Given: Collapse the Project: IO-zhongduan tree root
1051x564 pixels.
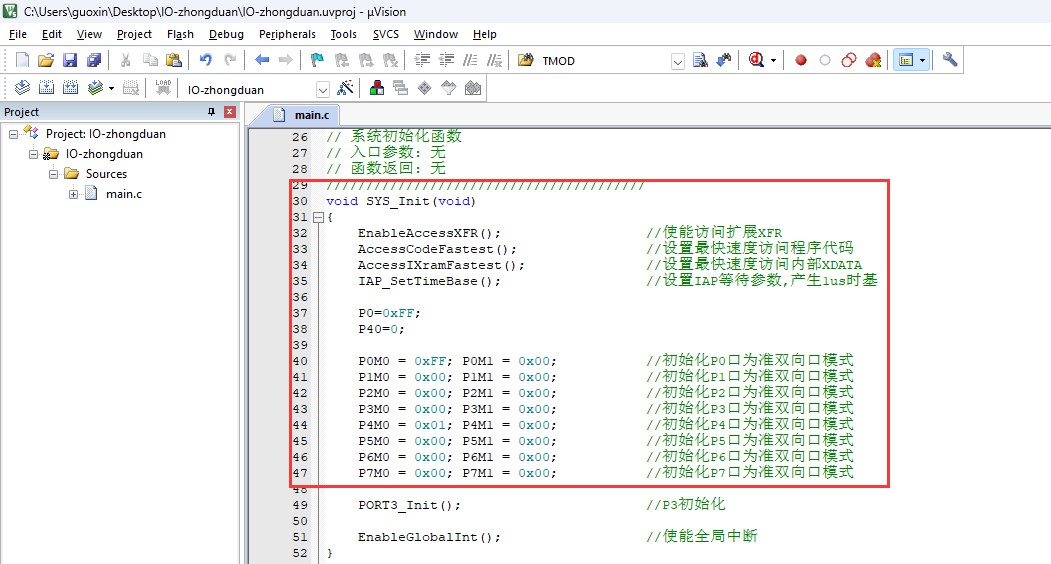Looking at the screenshot, I should pyautogui.click(x=13, y=134).
